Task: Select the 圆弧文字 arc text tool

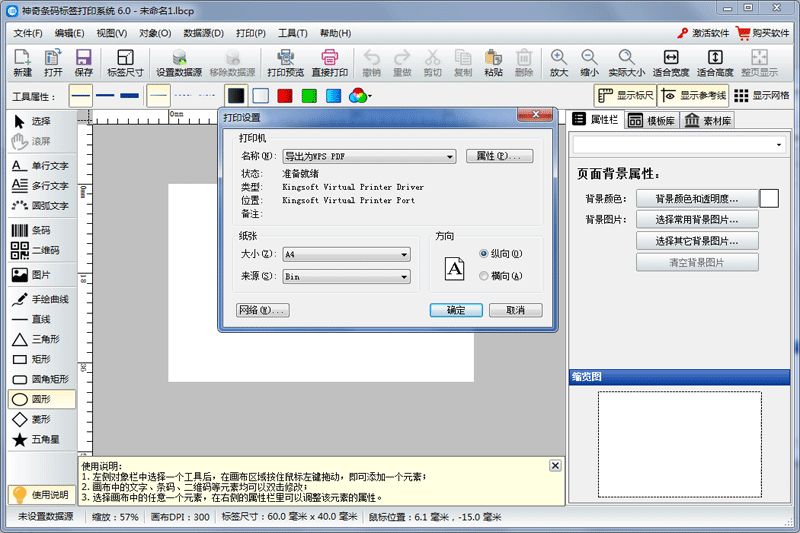Action: 40,206
